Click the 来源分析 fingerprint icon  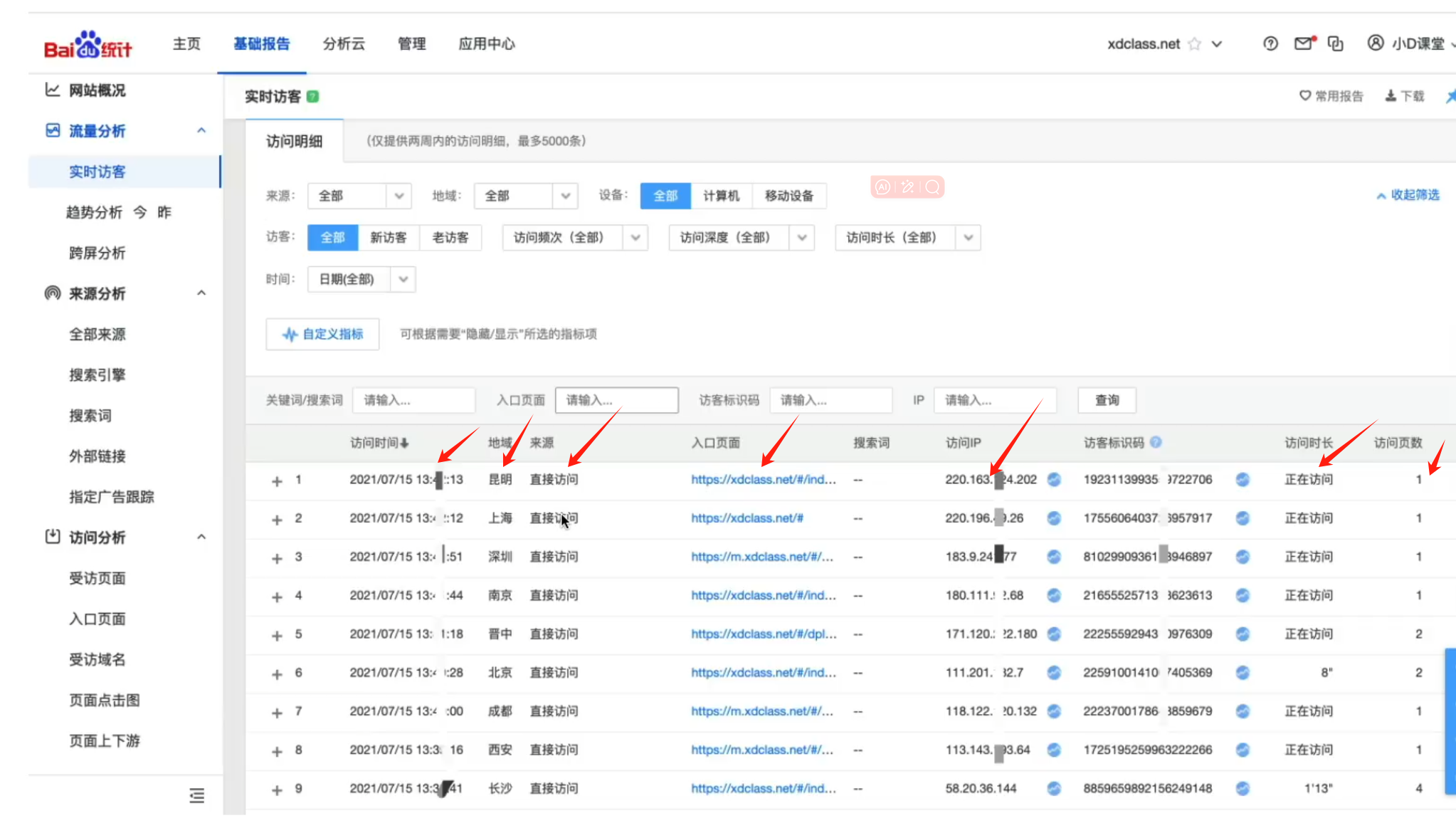[x=53, y=293]
